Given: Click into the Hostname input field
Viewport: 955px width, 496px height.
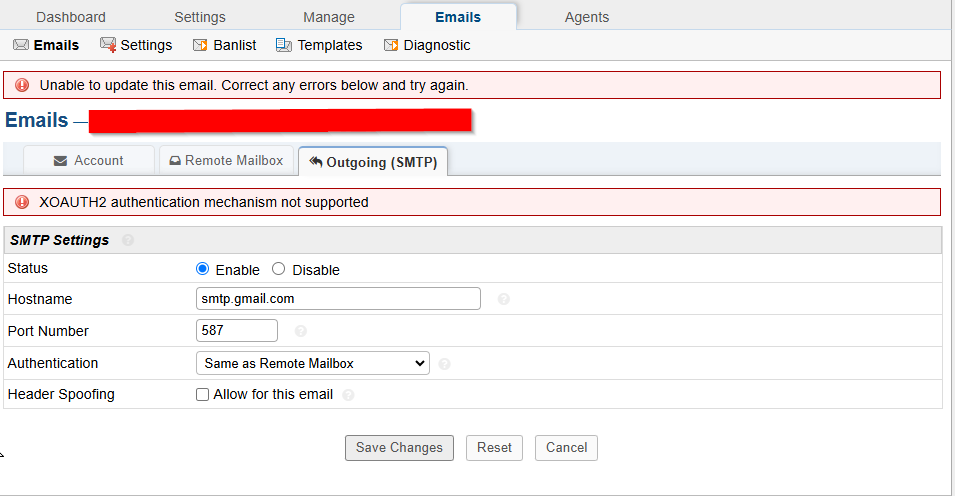Looking at the screenshot, I should point(338,299).
